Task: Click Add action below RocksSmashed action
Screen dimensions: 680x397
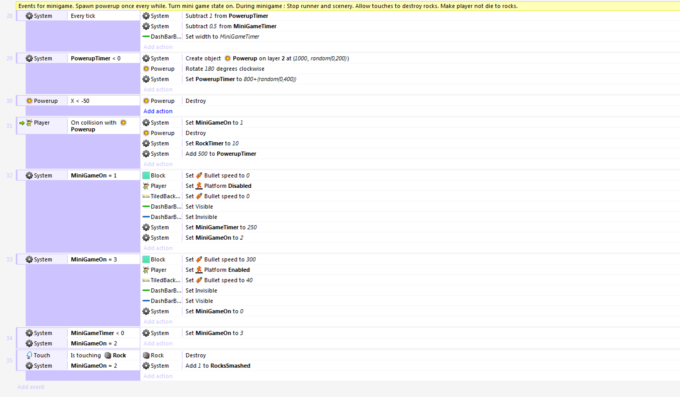Action: [158, 376]
